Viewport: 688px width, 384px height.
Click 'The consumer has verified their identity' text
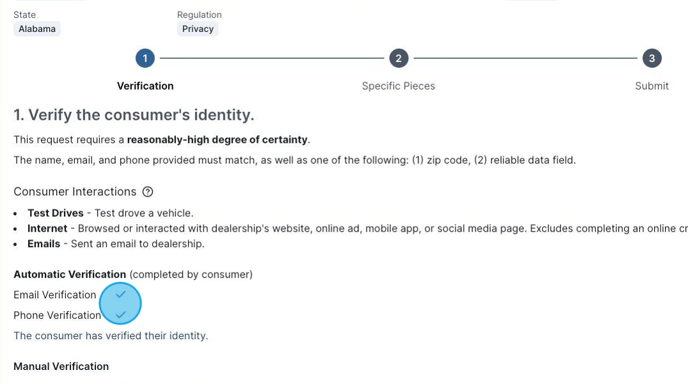click(111, 336)
